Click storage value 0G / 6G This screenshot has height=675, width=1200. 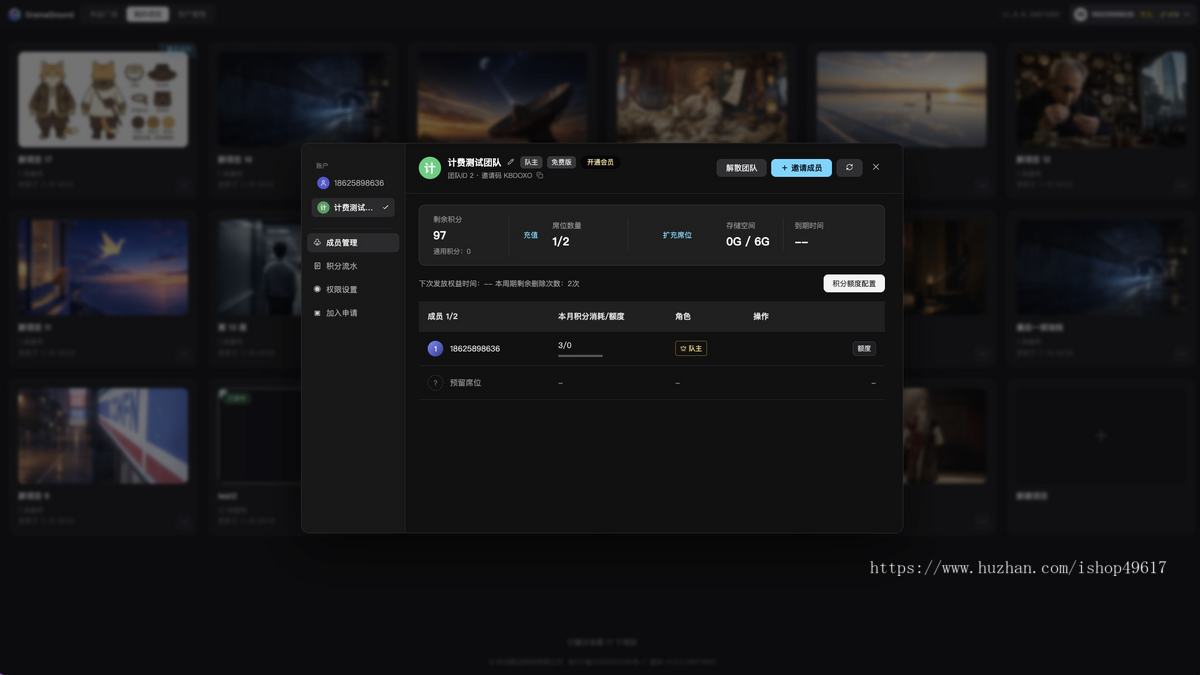point(748,242)
